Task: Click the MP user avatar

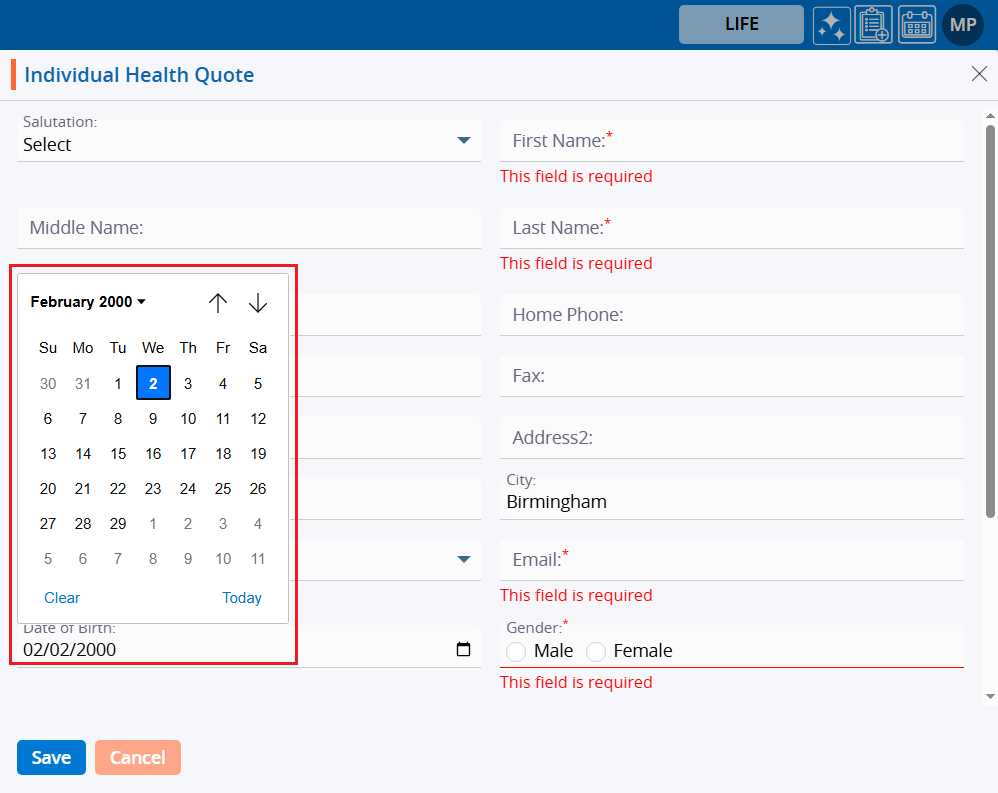Action: pos(963,25)
